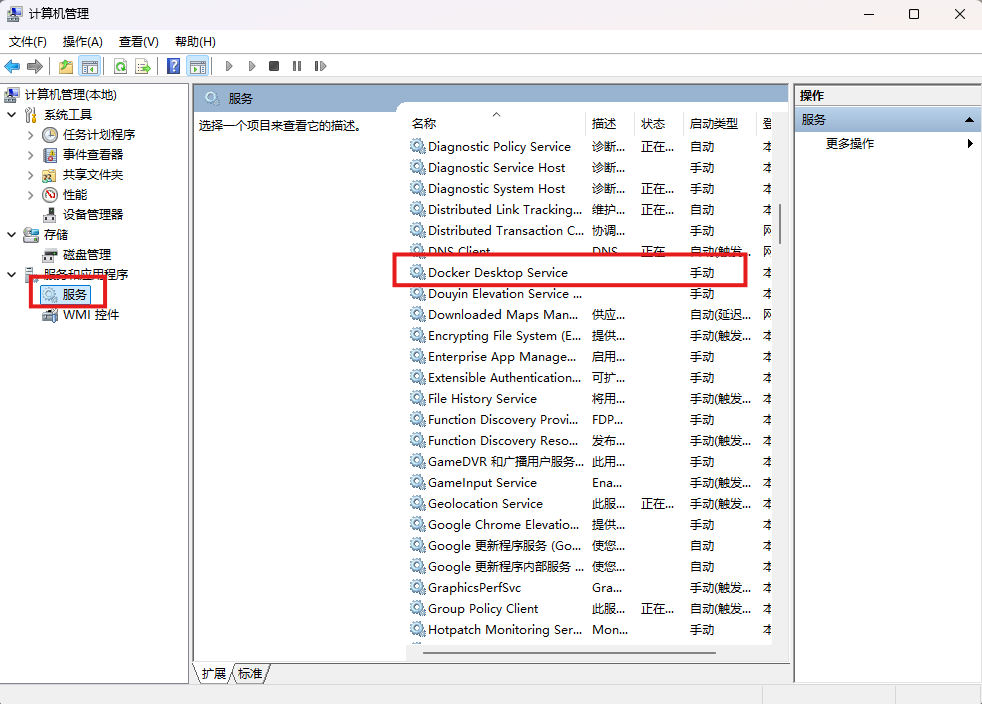
Task: Expand the 事件查看器 tree node
Action: click(31, 155)
